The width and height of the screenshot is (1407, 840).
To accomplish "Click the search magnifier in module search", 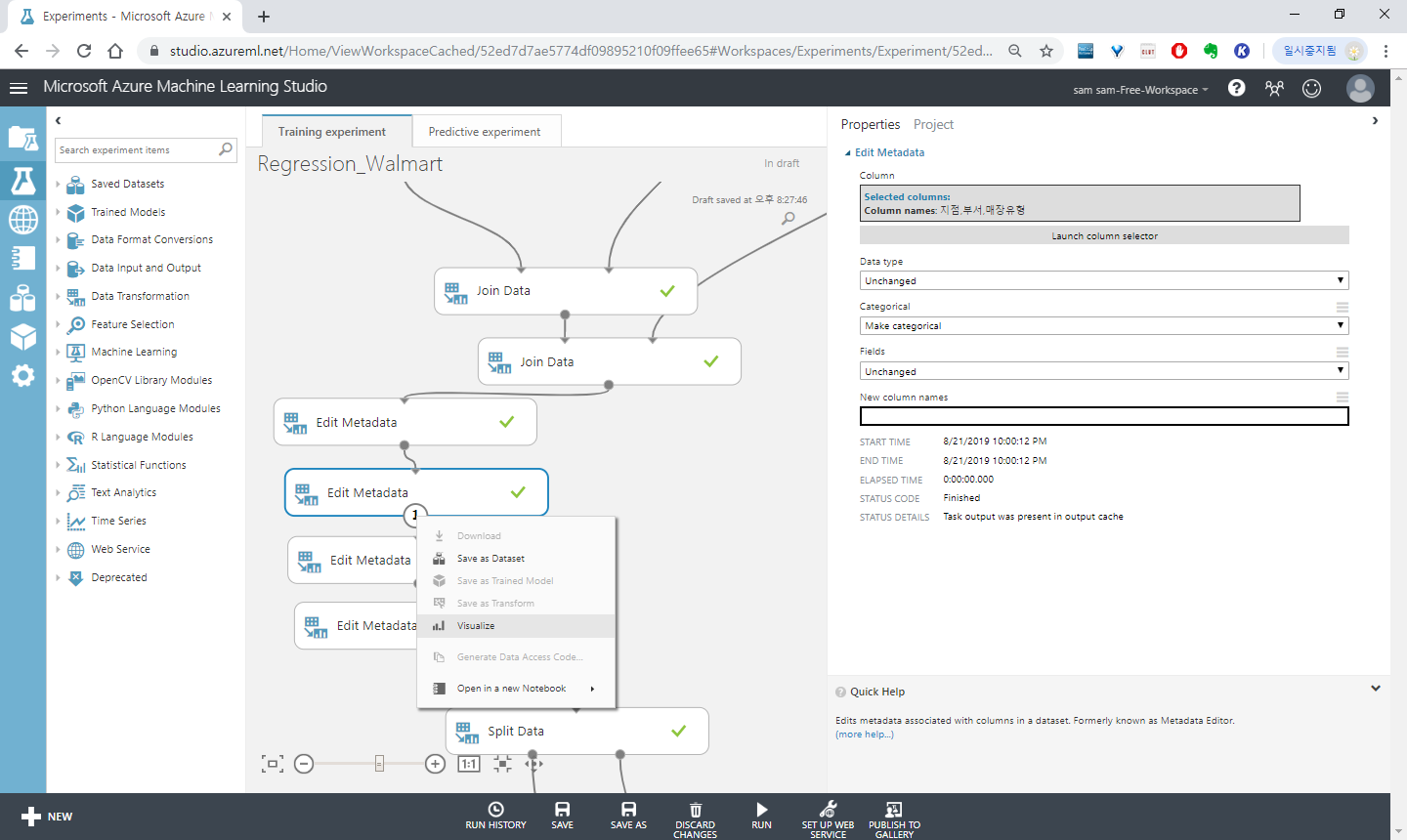I will click(226, 149).
